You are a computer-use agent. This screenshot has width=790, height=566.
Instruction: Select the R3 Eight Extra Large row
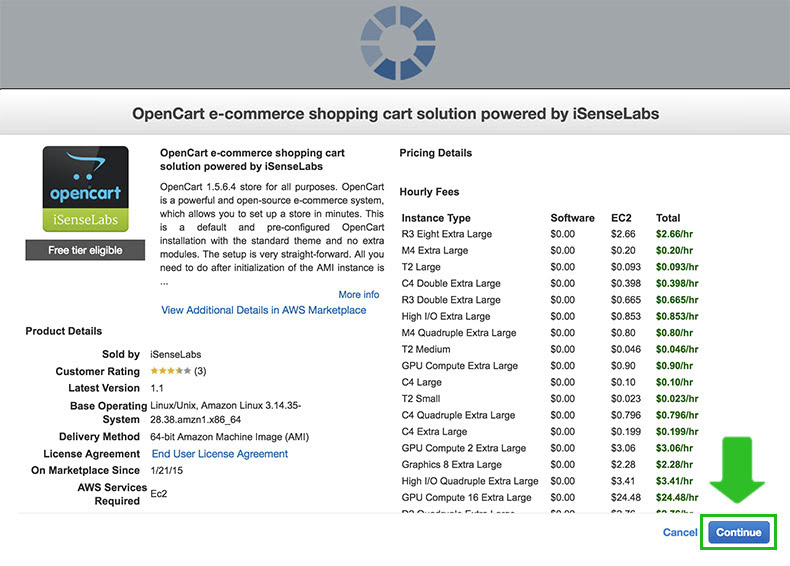pyautogui.click(x=550, y=234)
